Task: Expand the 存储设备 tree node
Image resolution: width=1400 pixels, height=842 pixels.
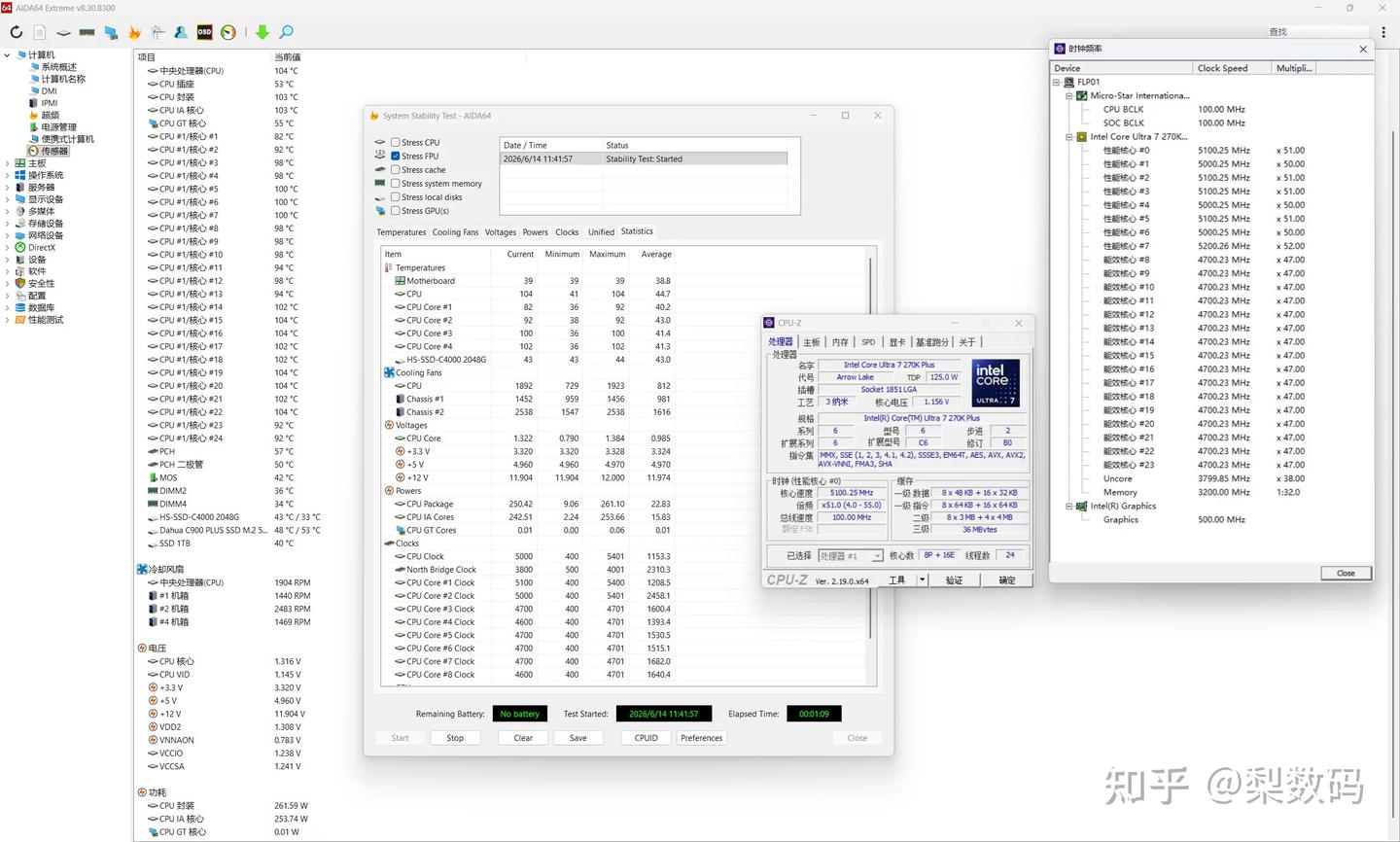Action: tap(8, 224)
